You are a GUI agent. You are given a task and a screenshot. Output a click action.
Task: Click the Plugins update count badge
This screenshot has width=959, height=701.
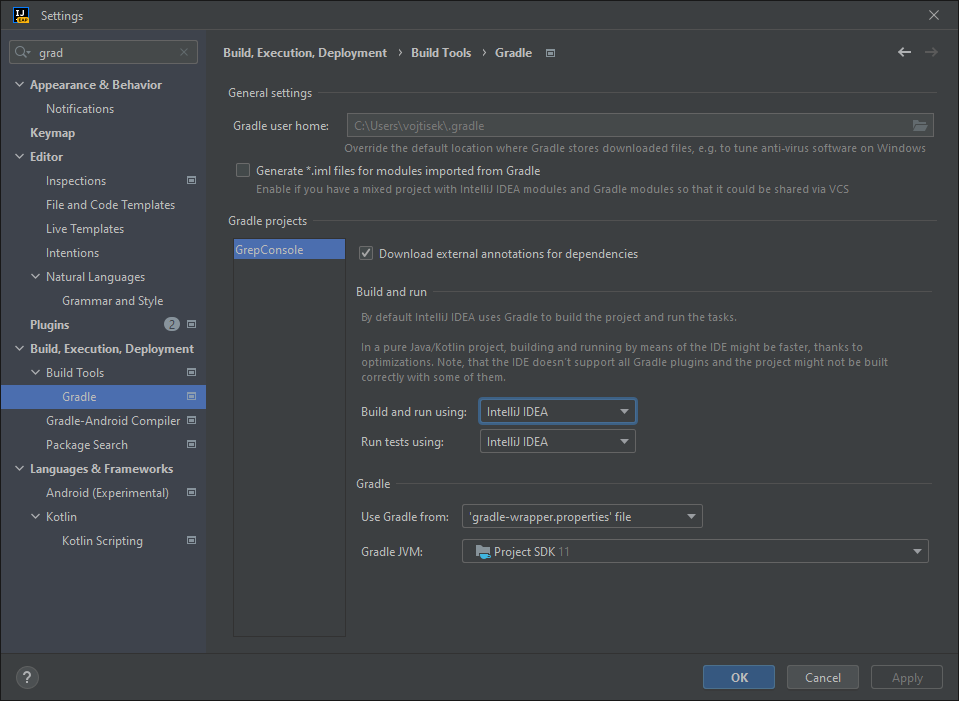coord(172,324)
